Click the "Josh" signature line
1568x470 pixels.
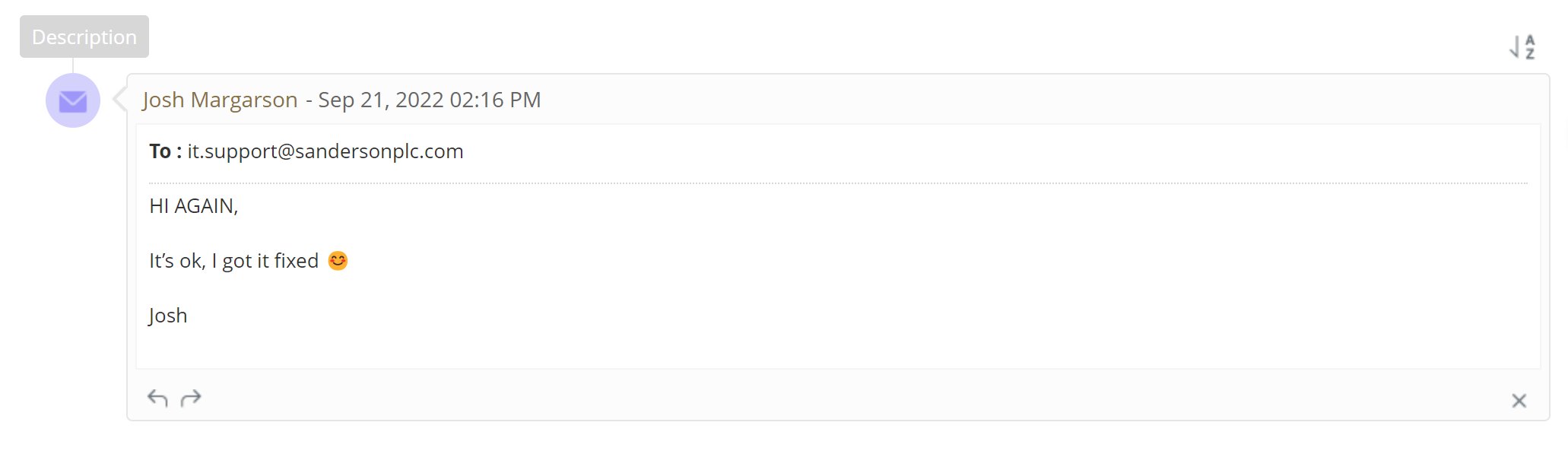coord(168,316)
